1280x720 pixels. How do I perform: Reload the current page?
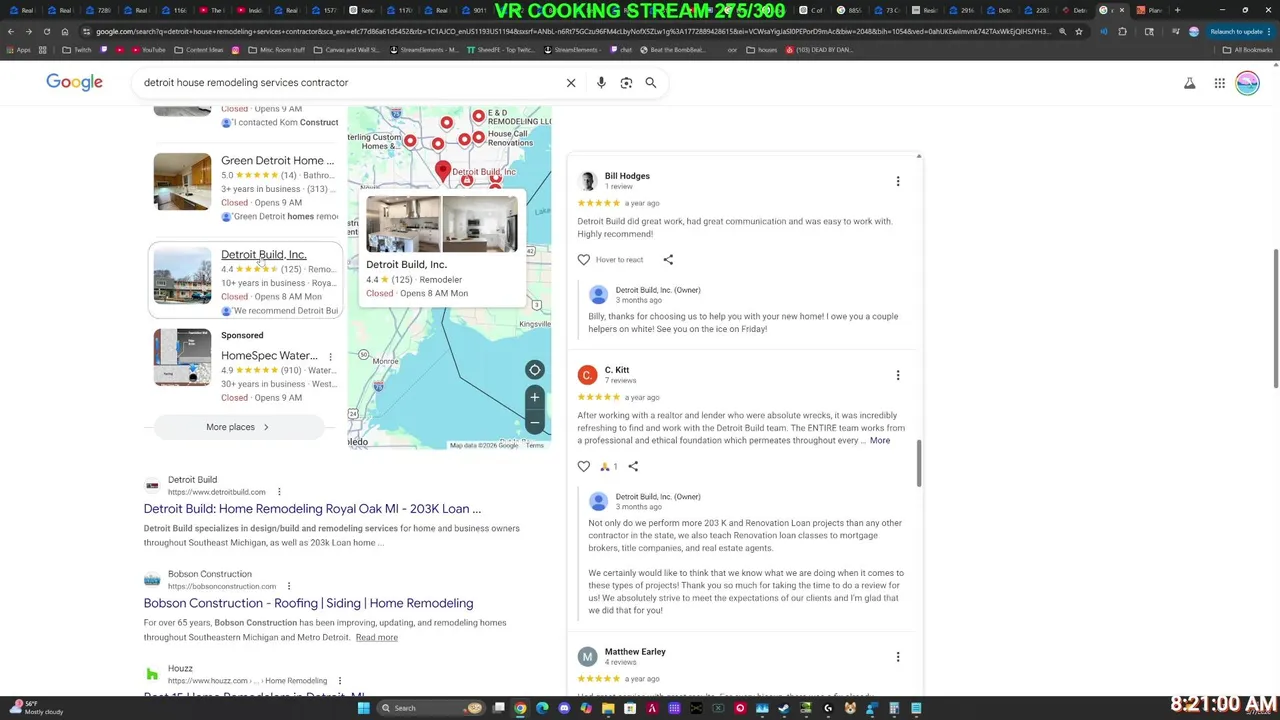(x=47, y=31)
